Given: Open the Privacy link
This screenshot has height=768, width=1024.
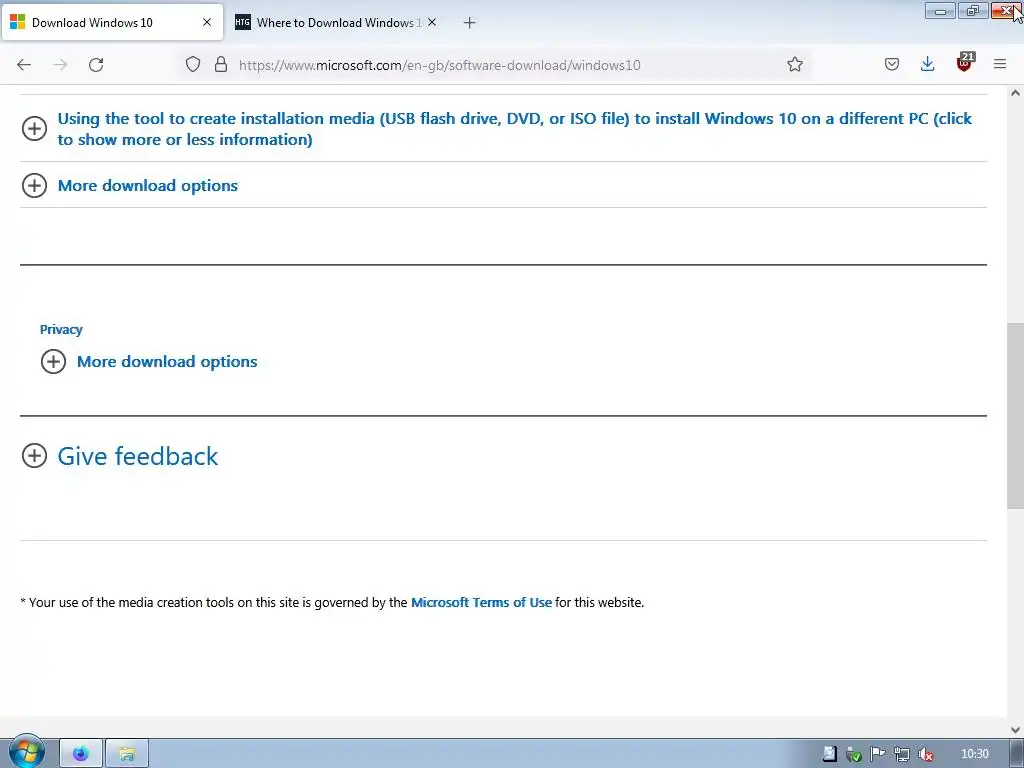Looking at the screenshot, I should click(x=61, y=329).
